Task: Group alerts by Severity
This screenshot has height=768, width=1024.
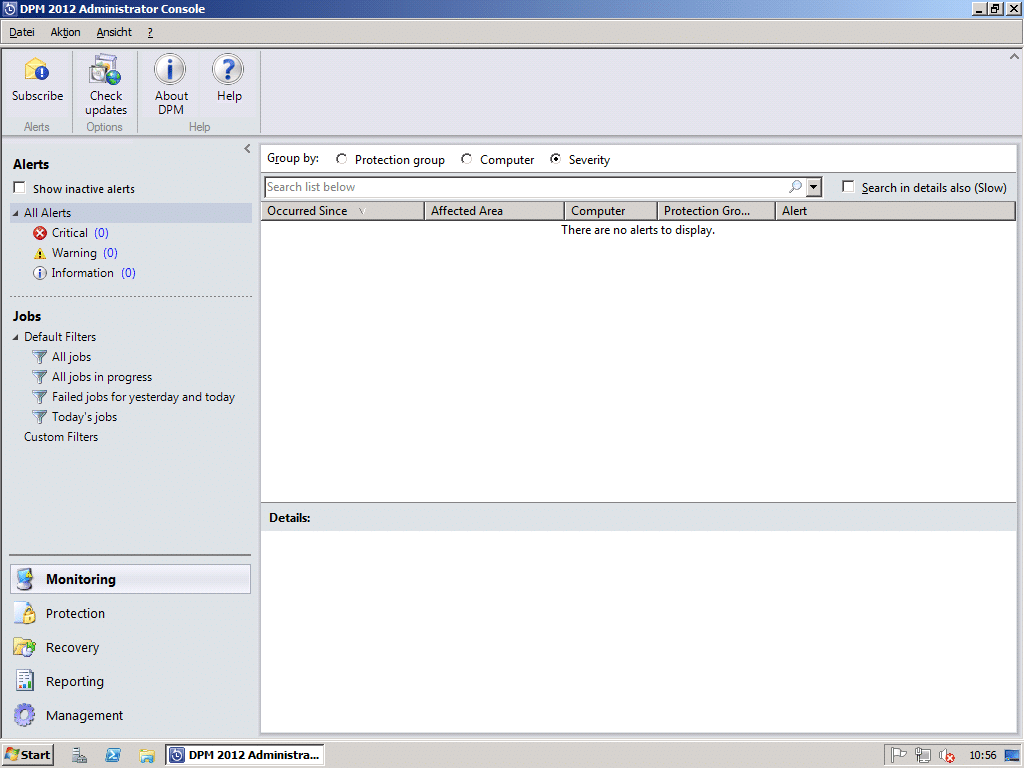Action: tap(555, 159)
